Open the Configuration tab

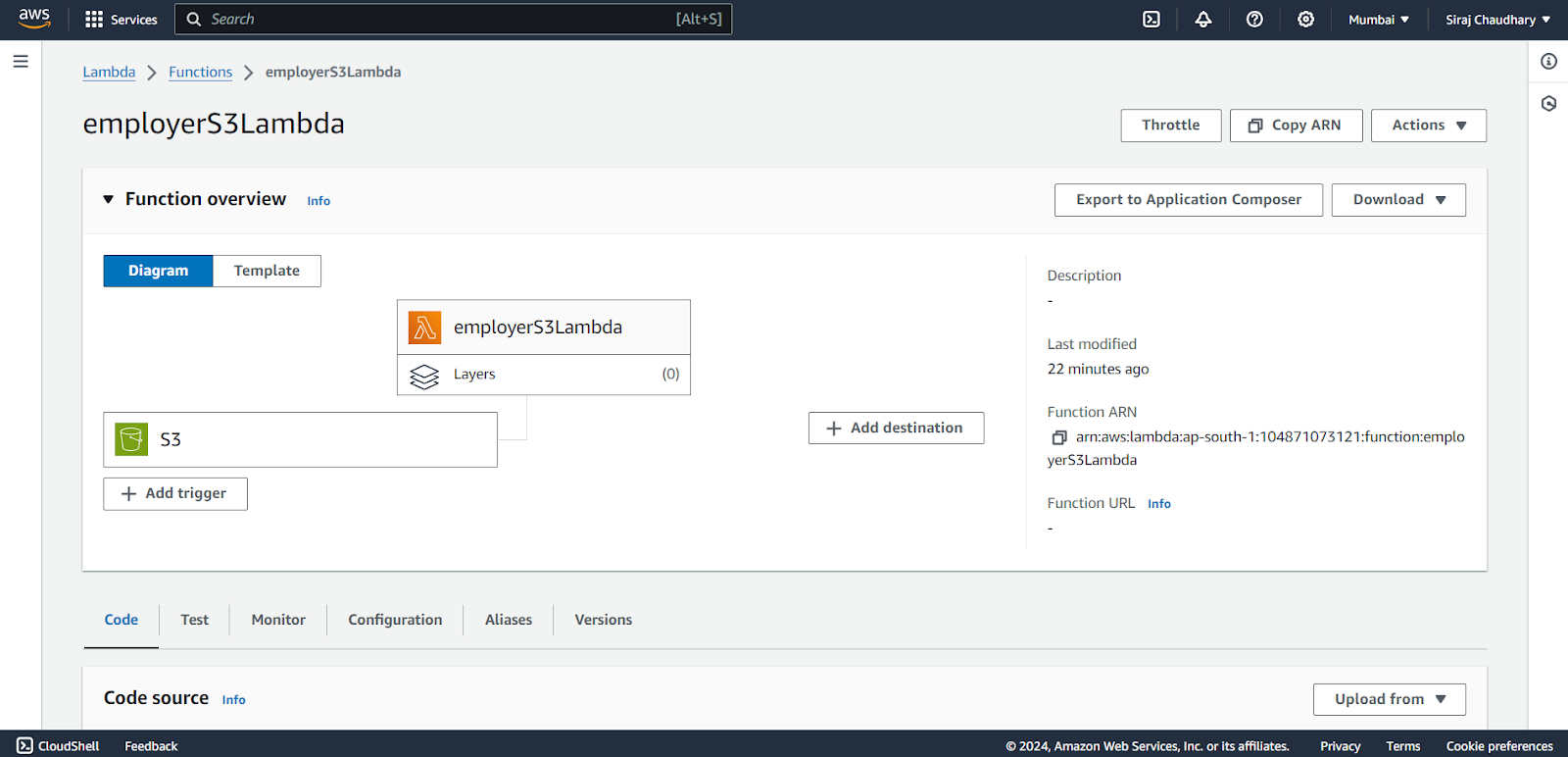tap(395, 620)
